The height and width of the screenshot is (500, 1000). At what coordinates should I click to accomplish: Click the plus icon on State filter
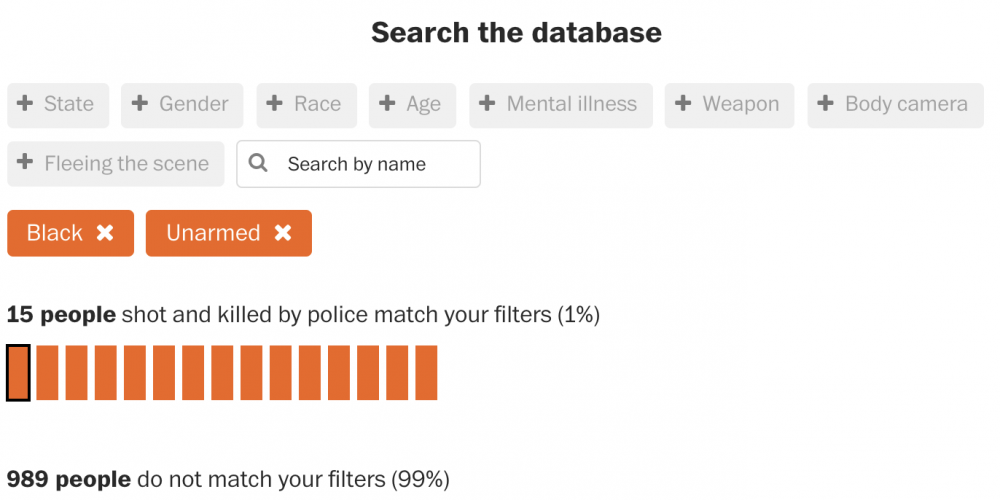(26, 104)
